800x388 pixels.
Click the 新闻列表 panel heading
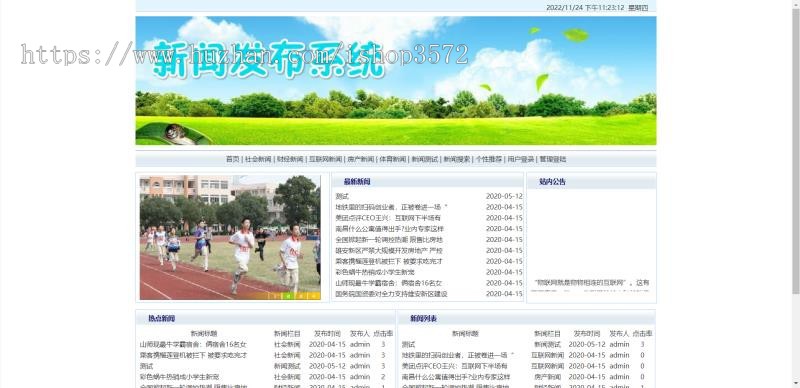point(423,319)
